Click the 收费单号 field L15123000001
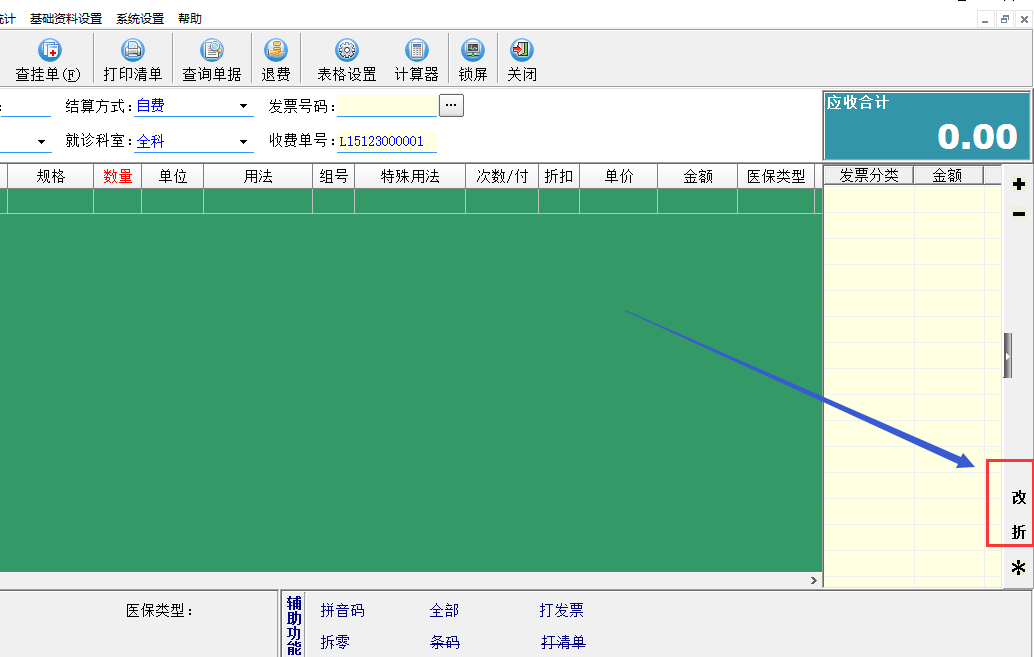The width and height of the screenshot is (1034, 657). pyautogui.click(x=387, y=141)
